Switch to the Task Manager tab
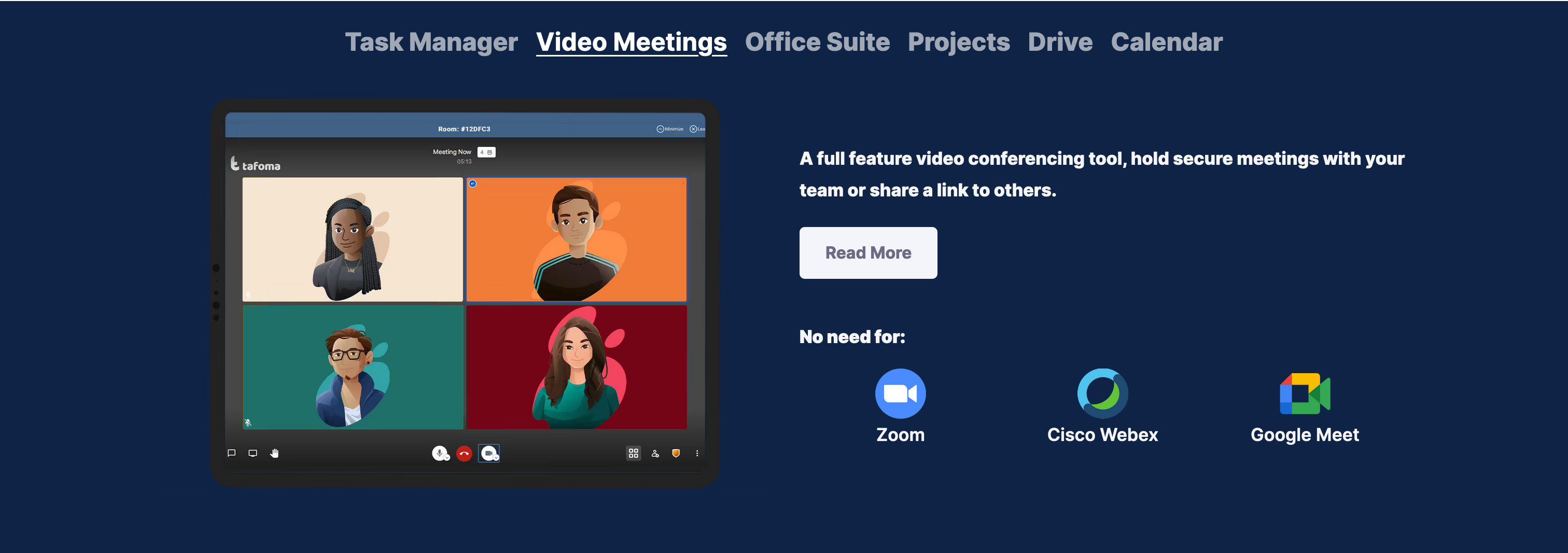This screenshot has width=1568, height=553. point(431,41)
